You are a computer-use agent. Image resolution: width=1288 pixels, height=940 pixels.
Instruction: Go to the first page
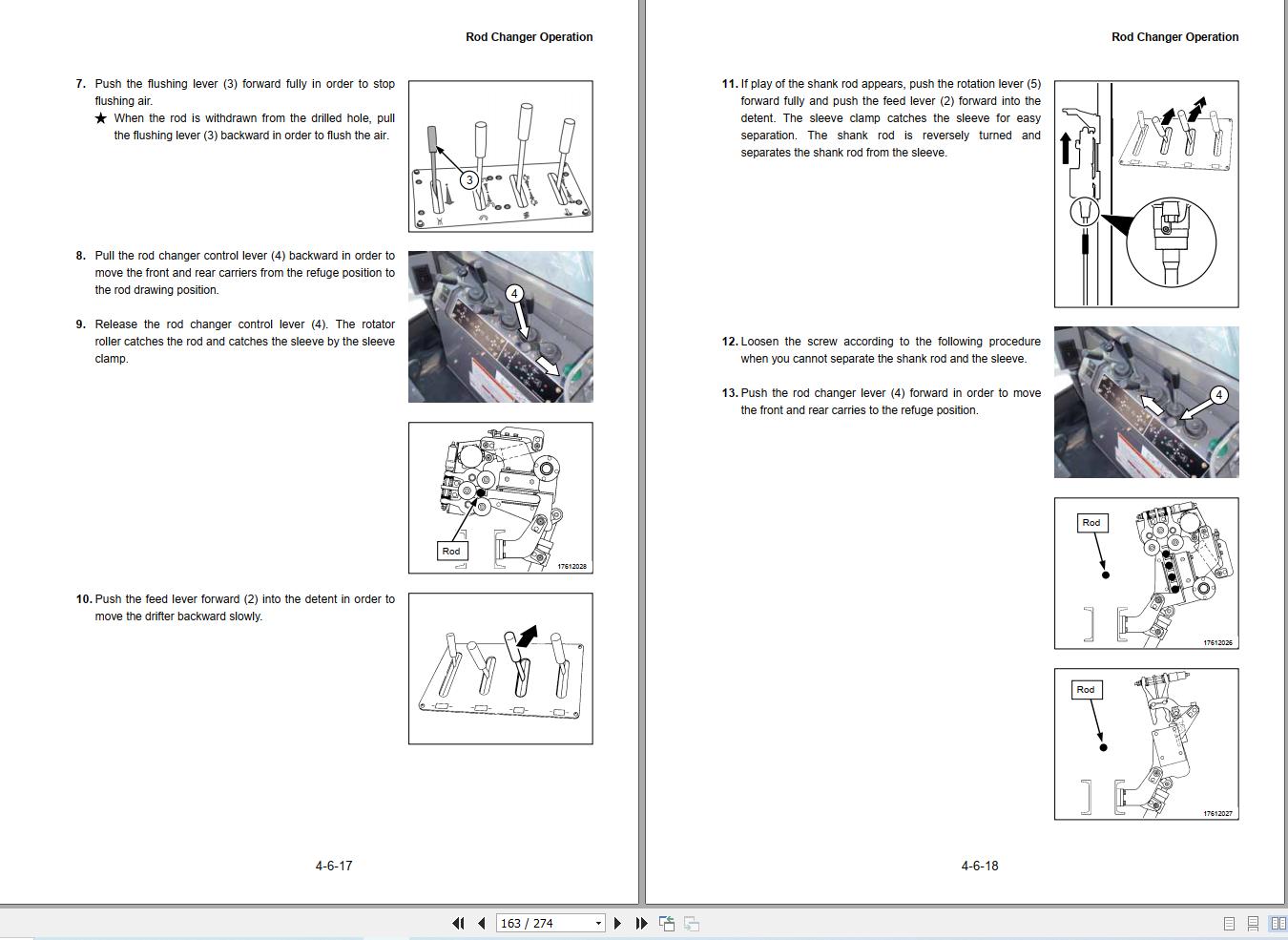point(458,923)
